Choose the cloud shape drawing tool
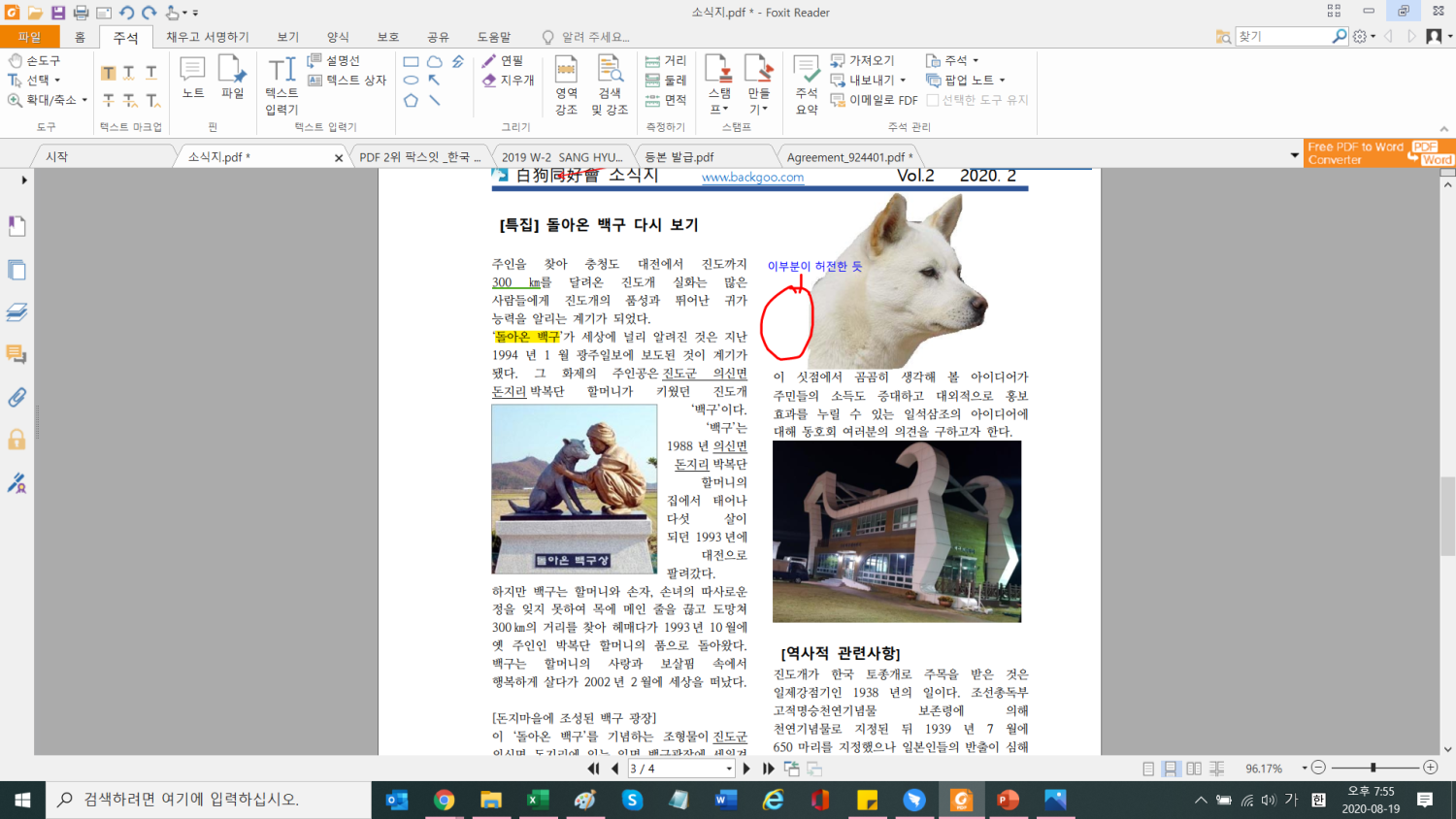1456x819 pixels. (435, 61)
